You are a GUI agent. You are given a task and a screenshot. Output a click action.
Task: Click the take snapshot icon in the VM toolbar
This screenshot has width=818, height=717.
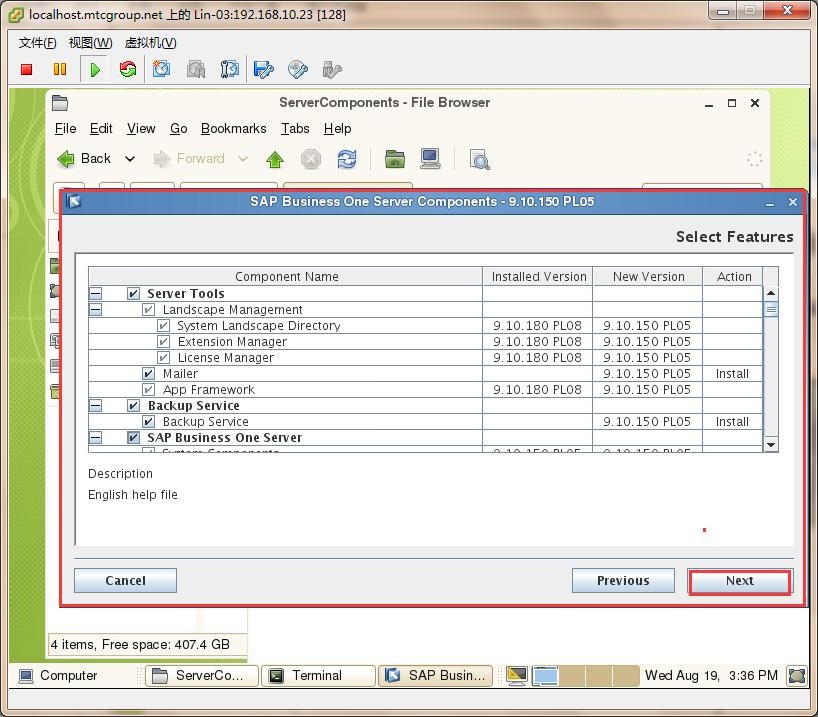coord(161,69)
